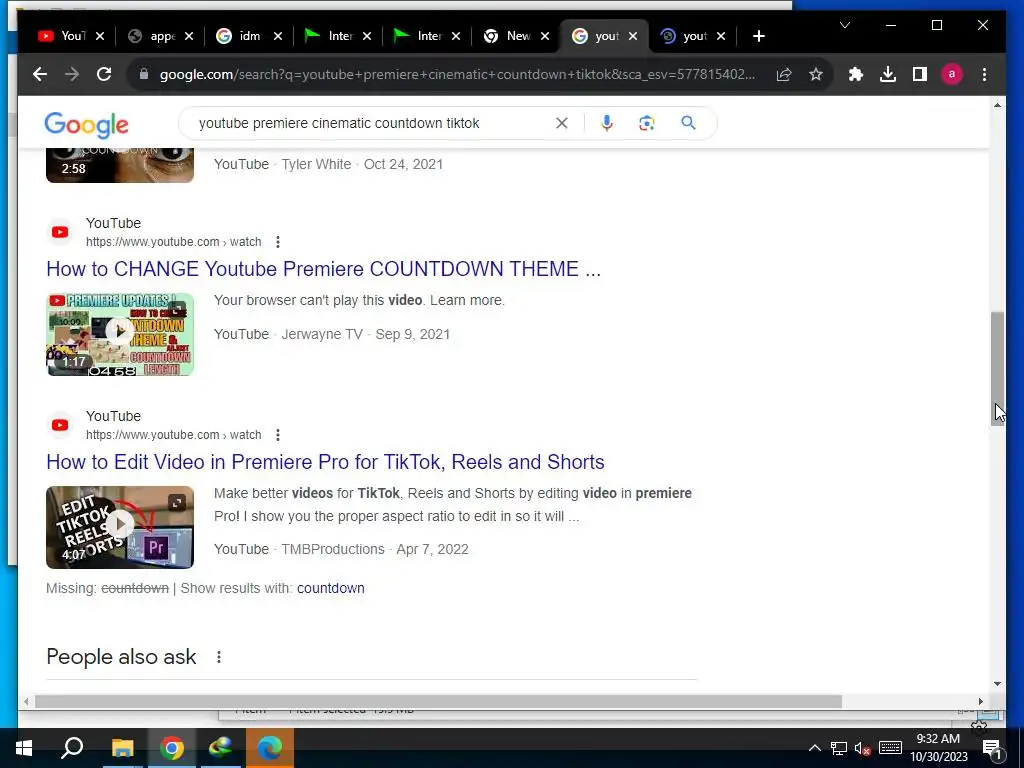Click the scrollbar up arrow
The image size is (1024, 768).
(997, 105)
